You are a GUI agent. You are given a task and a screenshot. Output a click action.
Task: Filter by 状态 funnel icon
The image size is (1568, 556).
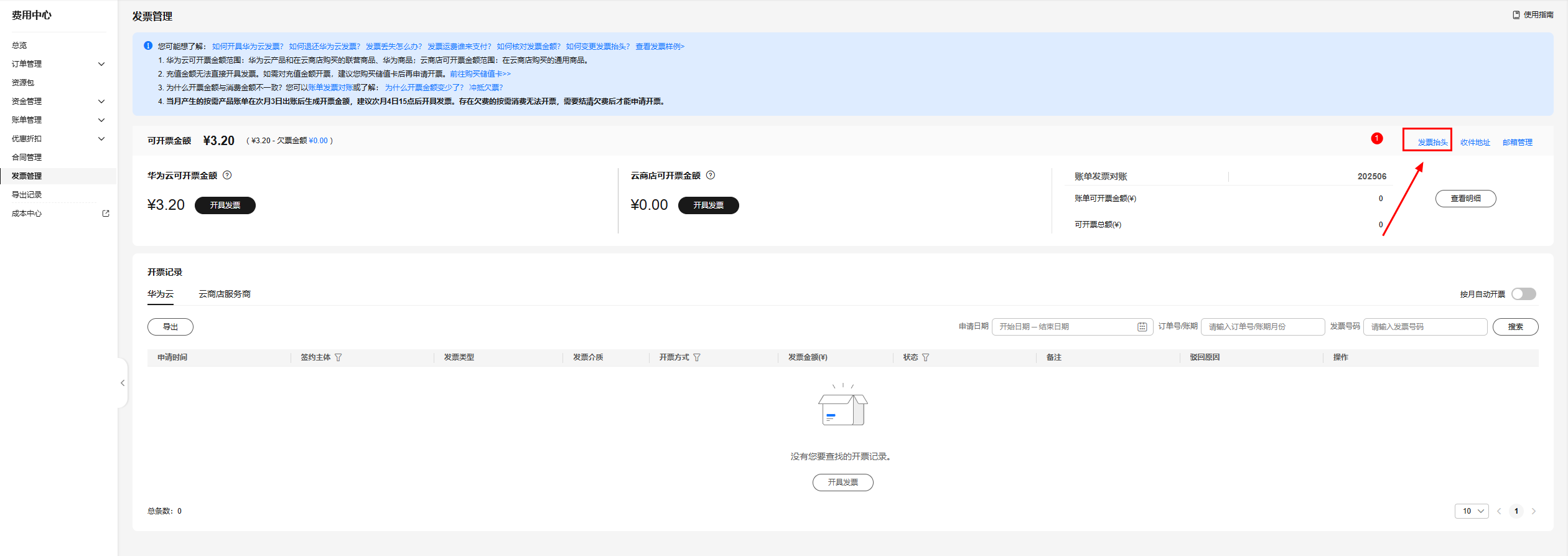click(926, 357)
